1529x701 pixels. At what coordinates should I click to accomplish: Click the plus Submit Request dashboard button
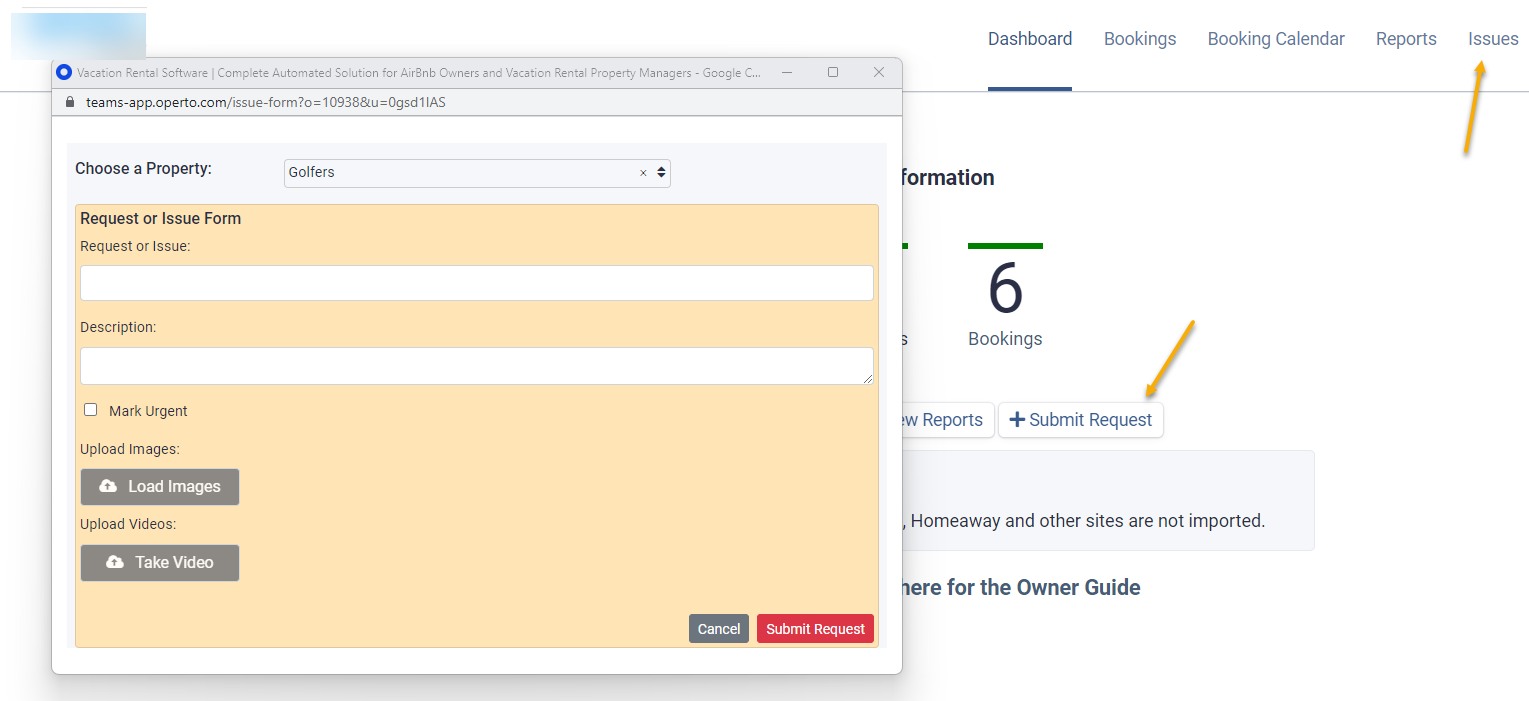click(1081, 420)
